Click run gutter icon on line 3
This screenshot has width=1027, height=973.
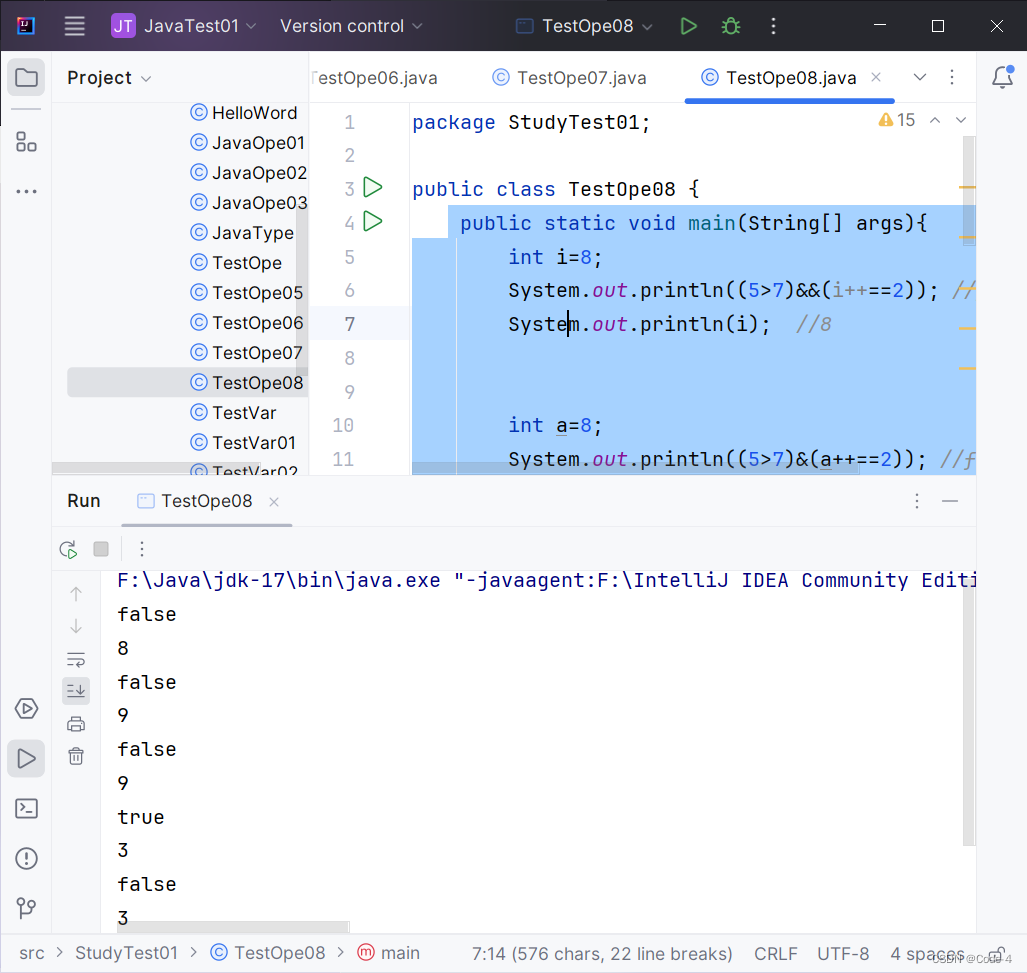[x=373, y=187]
